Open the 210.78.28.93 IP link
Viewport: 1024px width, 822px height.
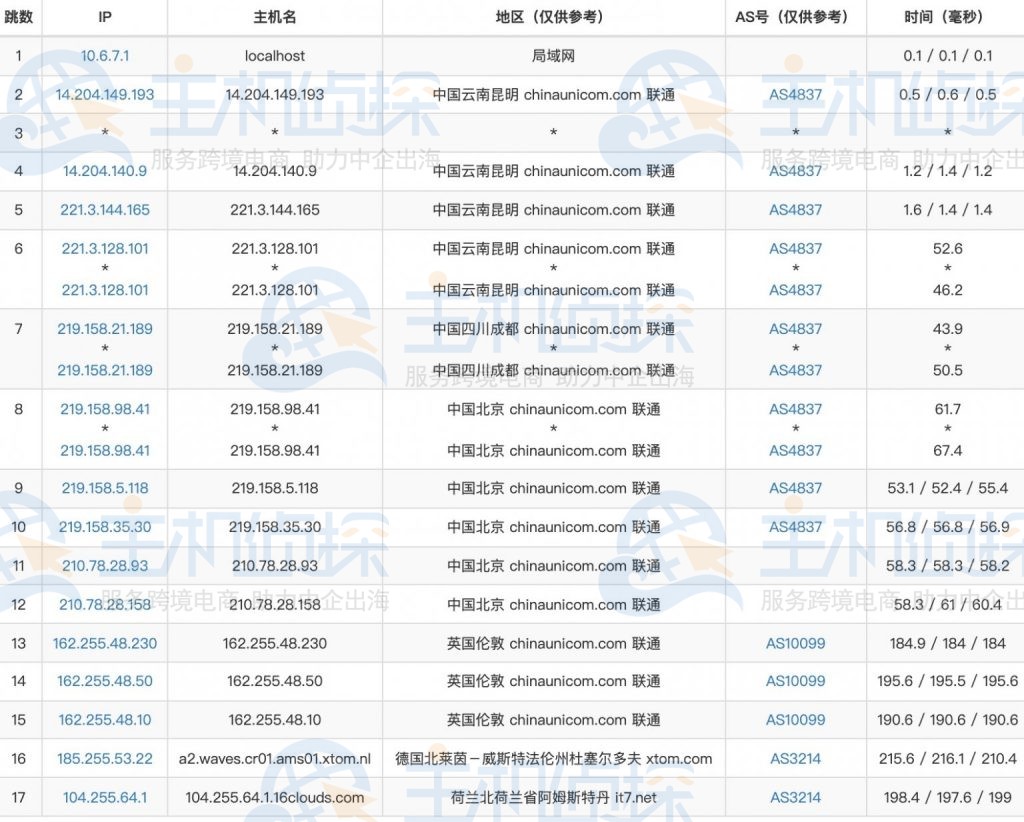pyautogui.click(x=104, y=565)
